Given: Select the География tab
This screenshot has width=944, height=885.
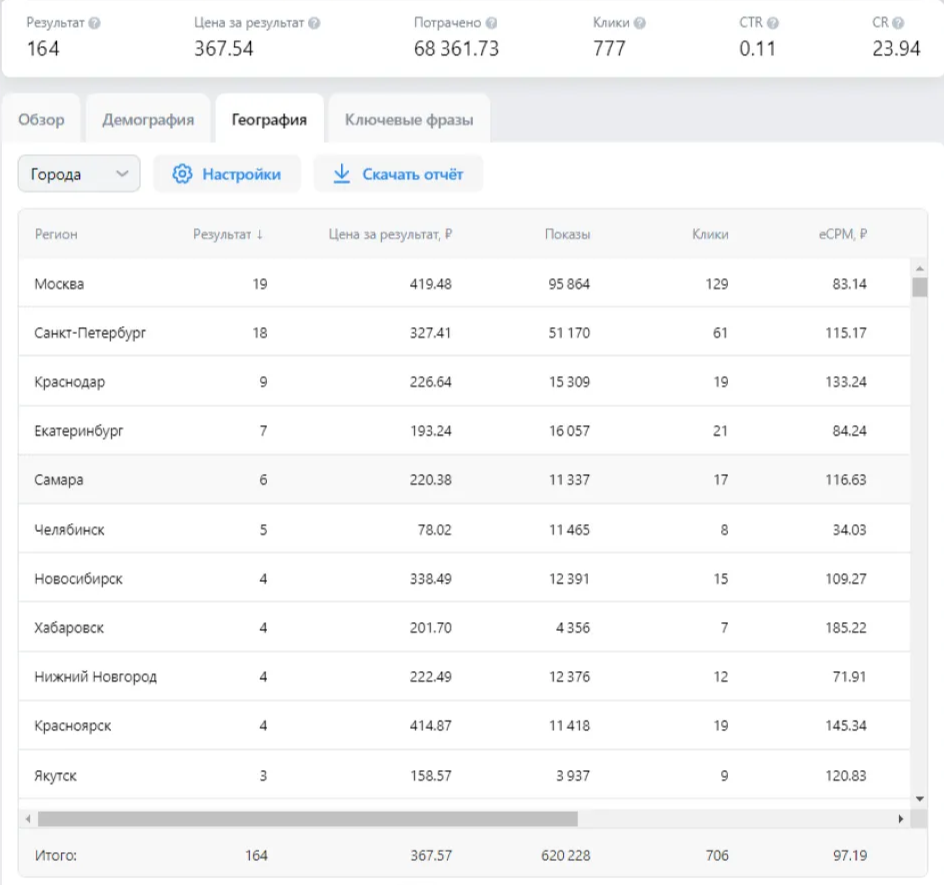Looking at the screenshot, I should [x=269, y=120].
